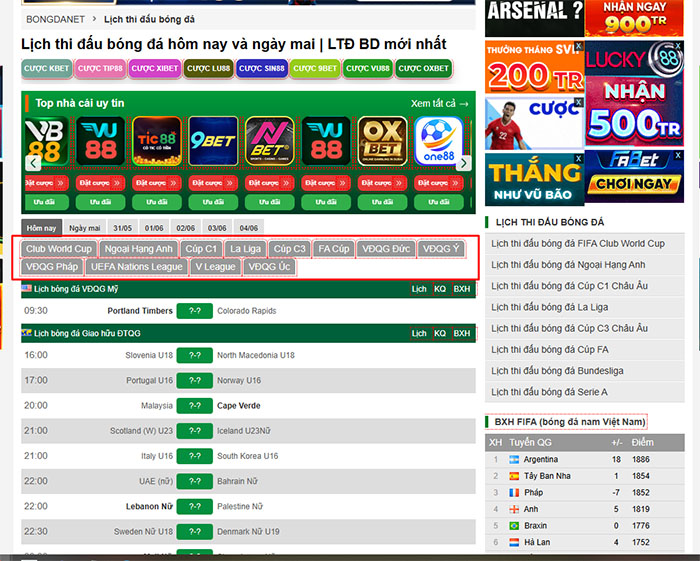Open BXH standings for VĐQG Mỹ
The image size is (700, 561).
pyautogui.click(x=462, y=289)
